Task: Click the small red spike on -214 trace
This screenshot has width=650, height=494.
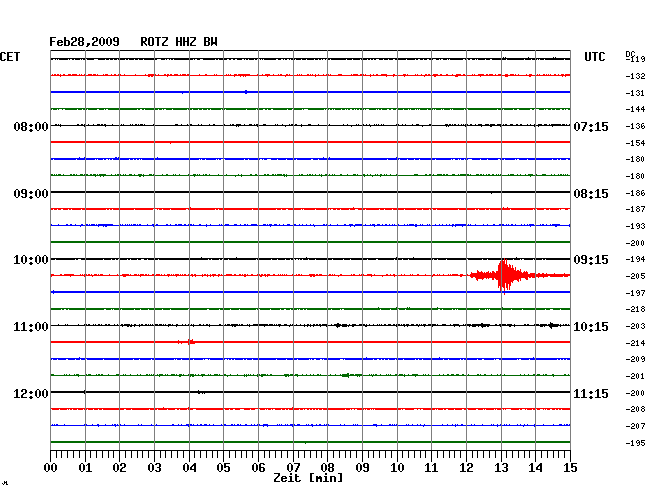Action: (x=190, y=342)
